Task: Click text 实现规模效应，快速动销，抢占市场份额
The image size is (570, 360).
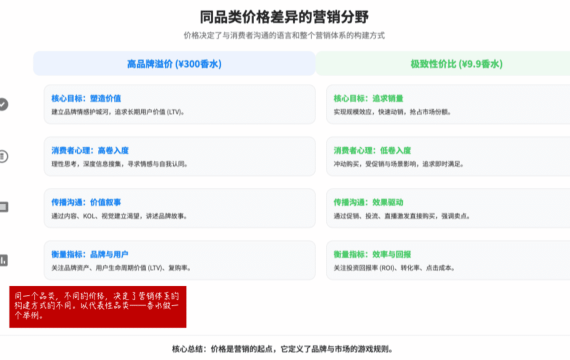Action: point(392,112)
